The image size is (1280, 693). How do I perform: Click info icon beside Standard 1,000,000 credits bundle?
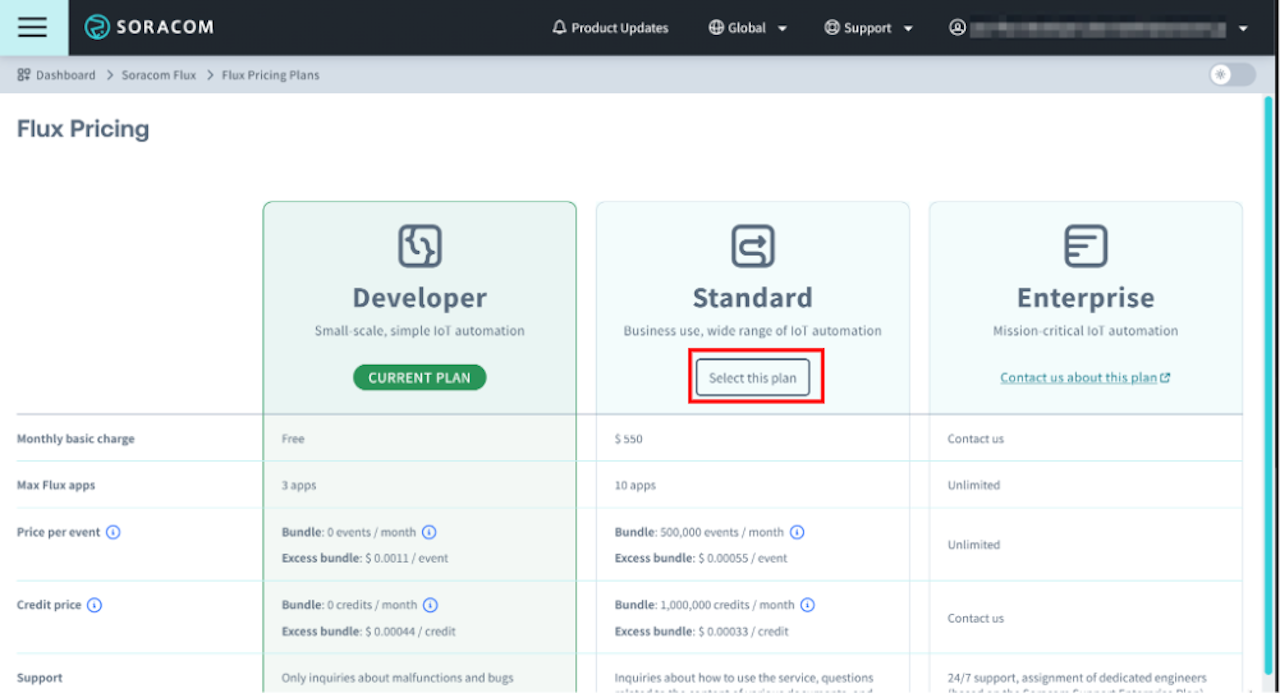808,605
